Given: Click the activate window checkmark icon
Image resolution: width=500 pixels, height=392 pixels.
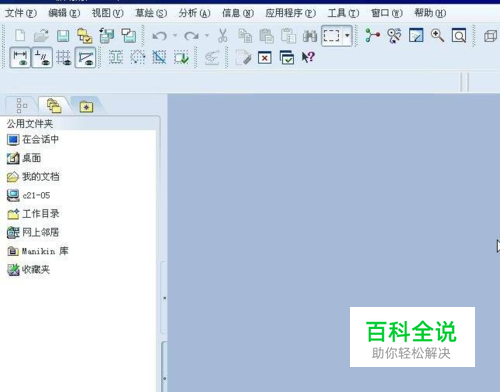Looking at the screenshot, I should [287, 58].
